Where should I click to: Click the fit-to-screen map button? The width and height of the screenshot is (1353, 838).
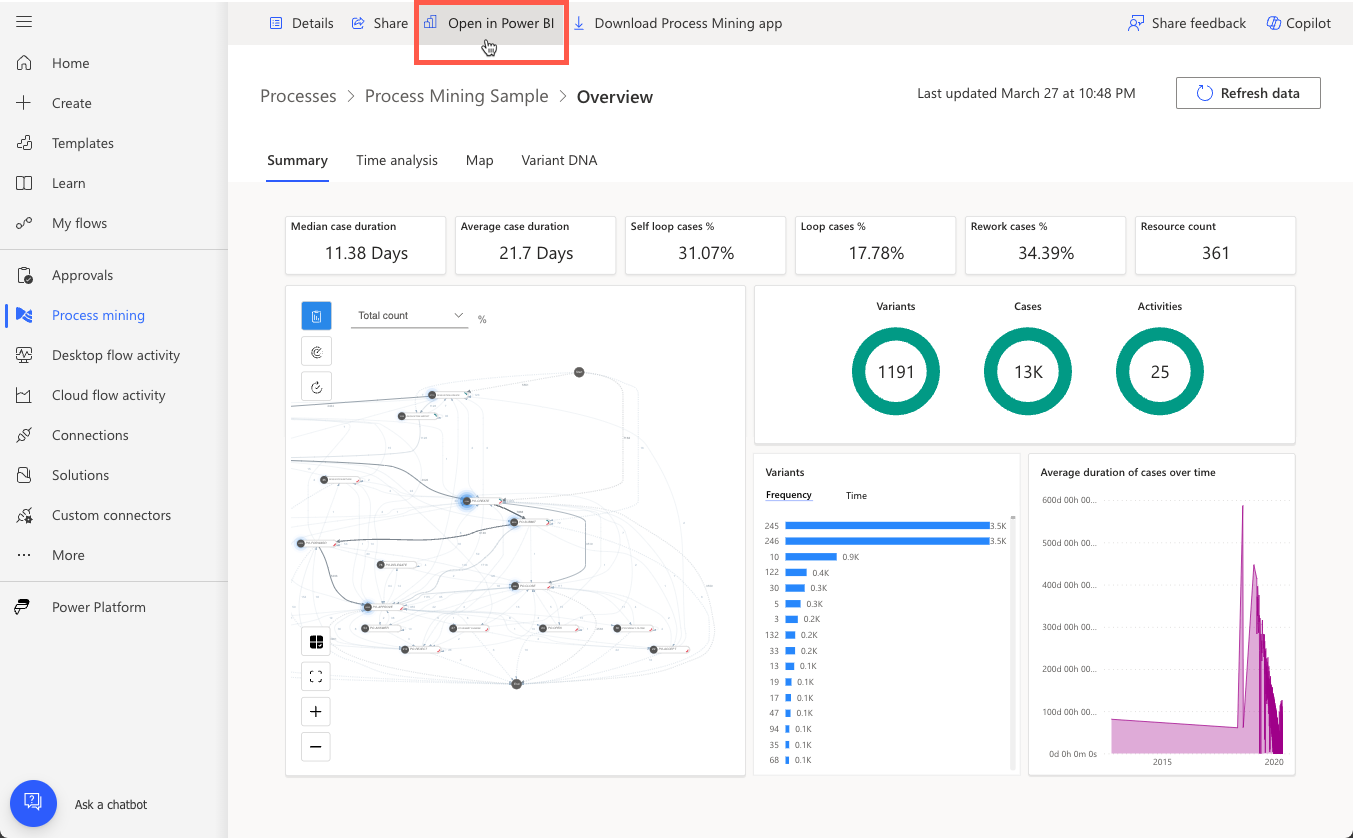click(316, 677)
